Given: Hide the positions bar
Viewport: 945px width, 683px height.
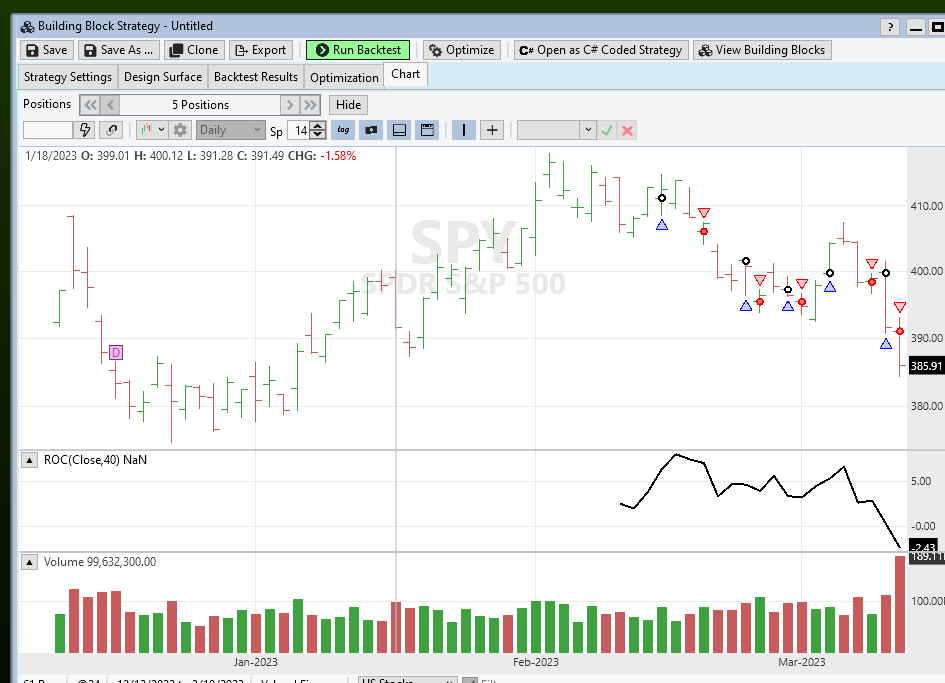Looking at the screenshot, I should coord(348,105).
